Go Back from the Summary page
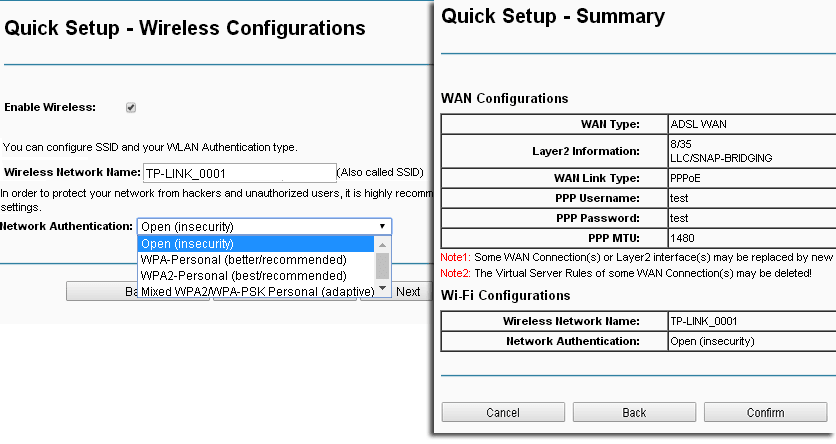This screenshot has width=836, height=444. 634,412
